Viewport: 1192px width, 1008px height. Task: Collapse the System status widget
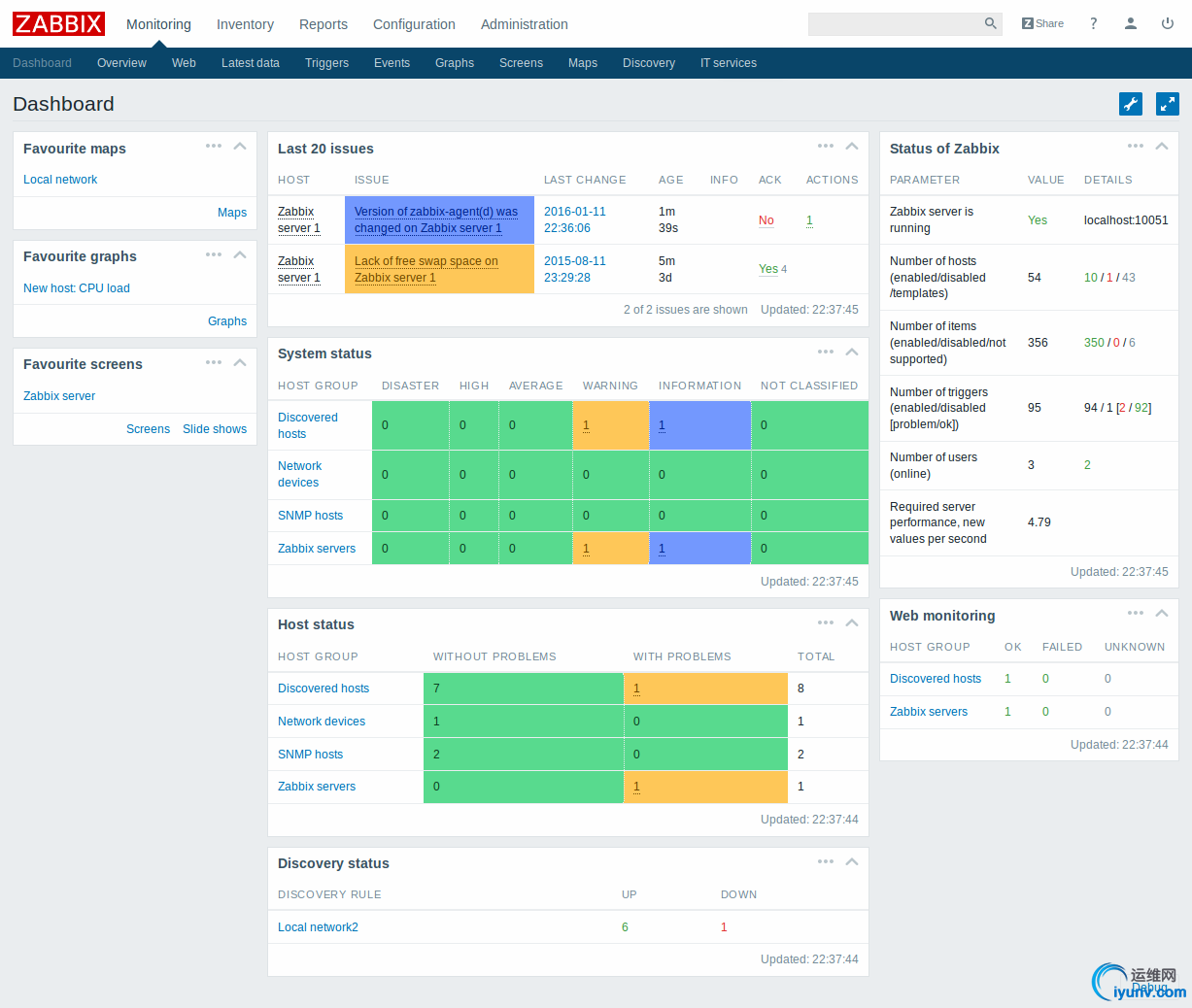852,352
